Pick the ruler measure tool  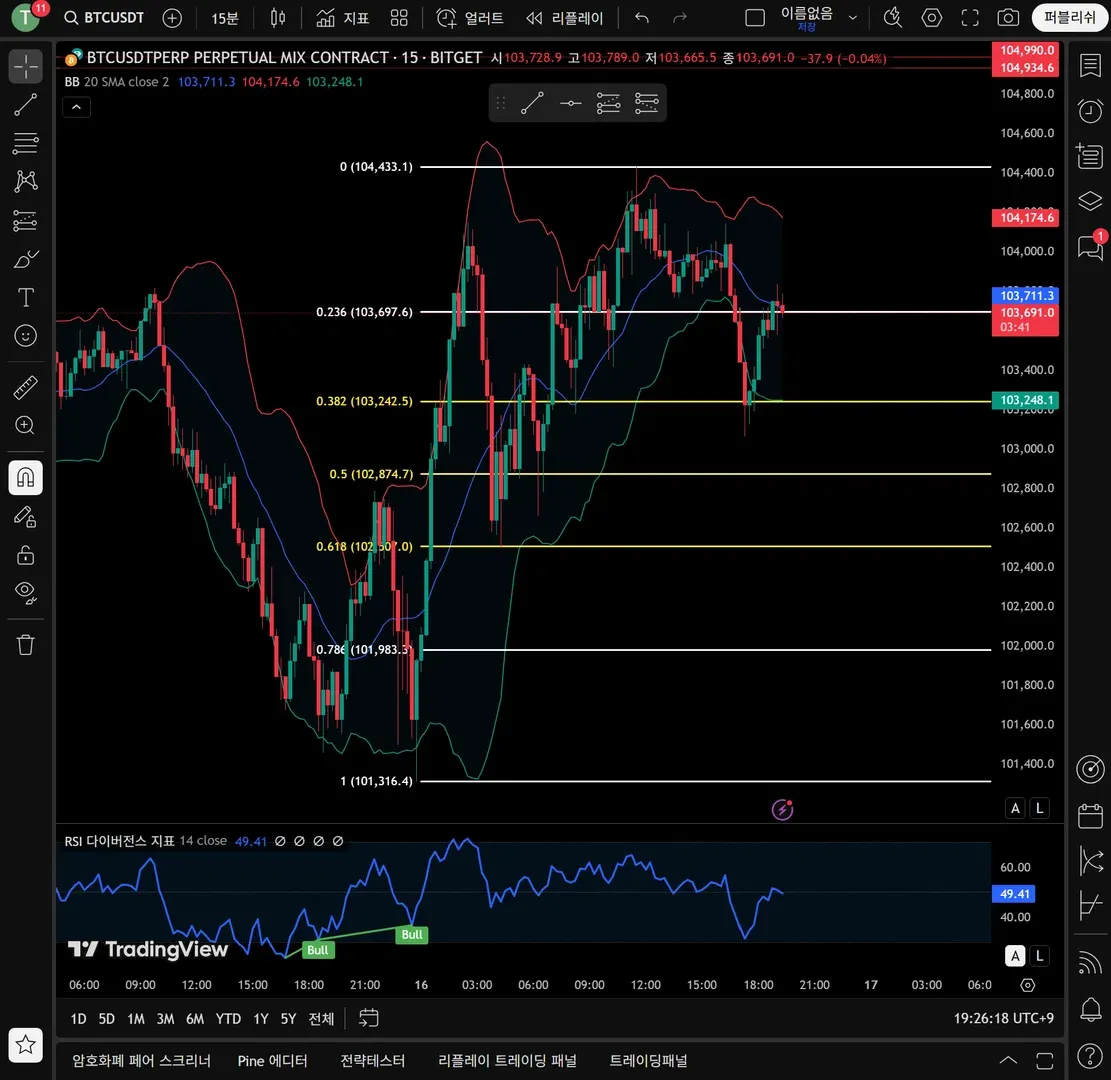[25, 387]
